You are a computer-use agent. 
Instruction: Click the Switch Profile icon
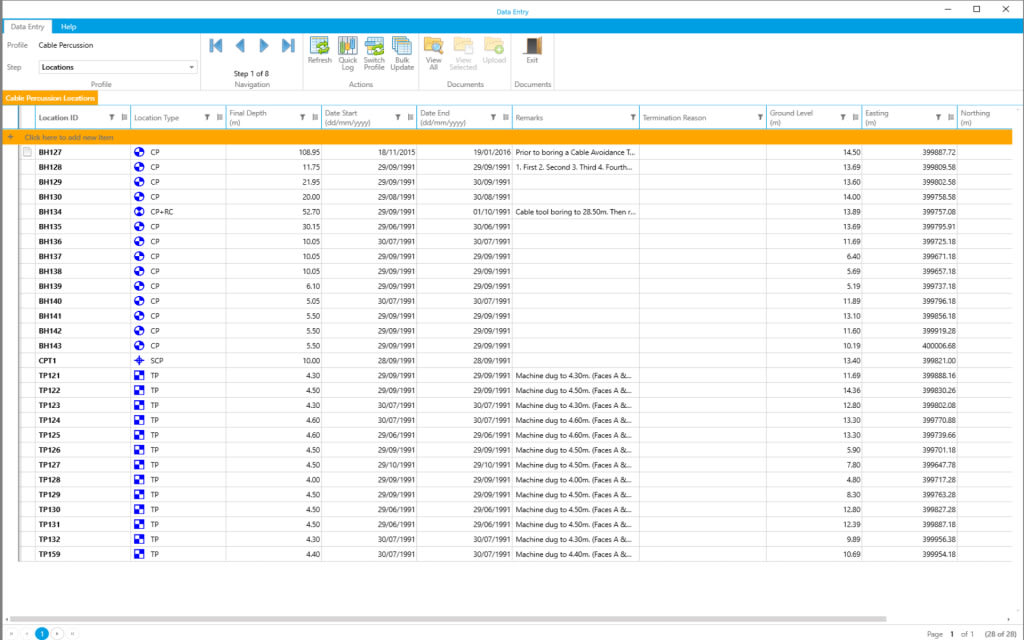[374, 46]
